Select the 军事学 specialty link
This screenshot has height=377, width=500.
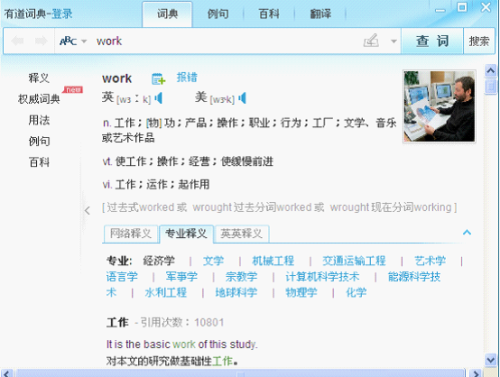182,277
